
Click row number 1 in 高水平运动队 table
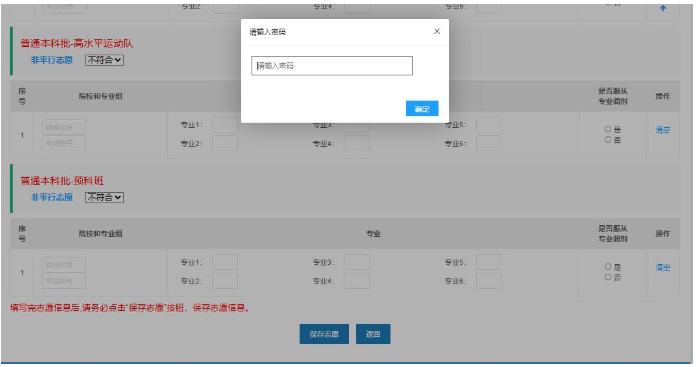[x=22, y=135]
